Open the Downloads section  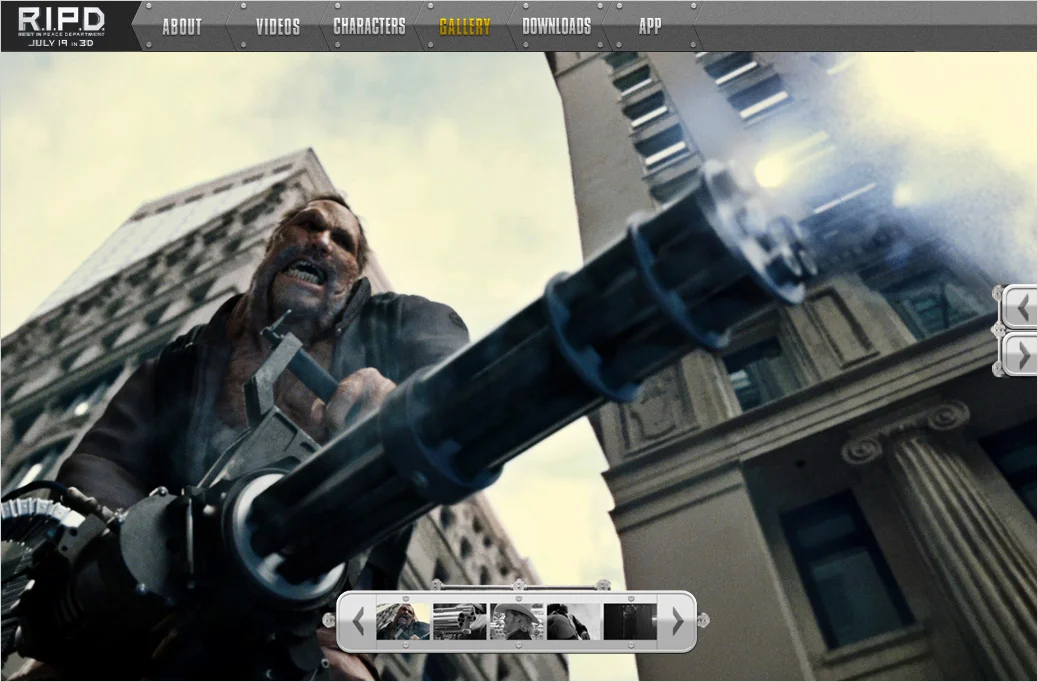(557, 26)
